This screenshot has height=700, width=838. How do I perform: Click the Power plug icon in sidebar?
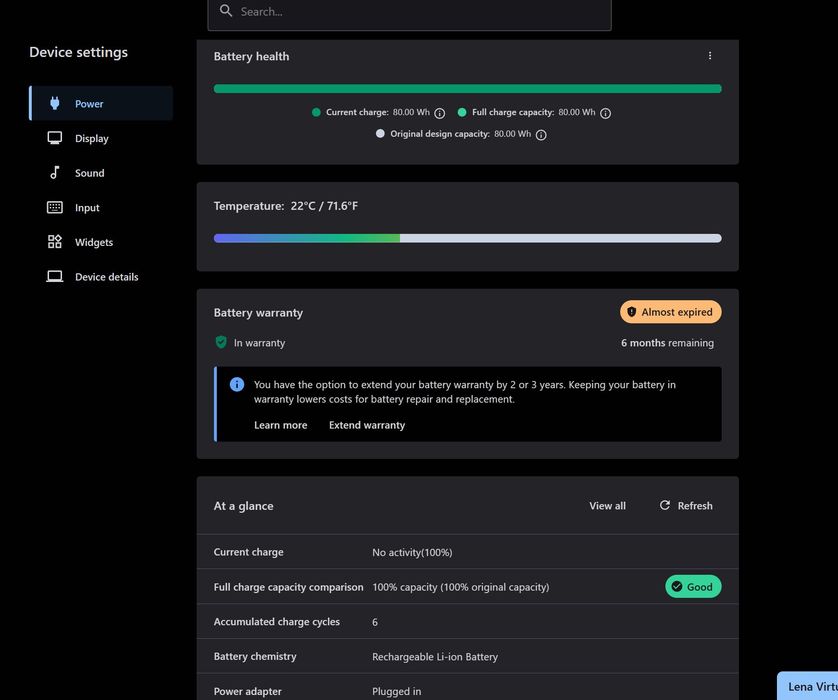click(55, 103)
